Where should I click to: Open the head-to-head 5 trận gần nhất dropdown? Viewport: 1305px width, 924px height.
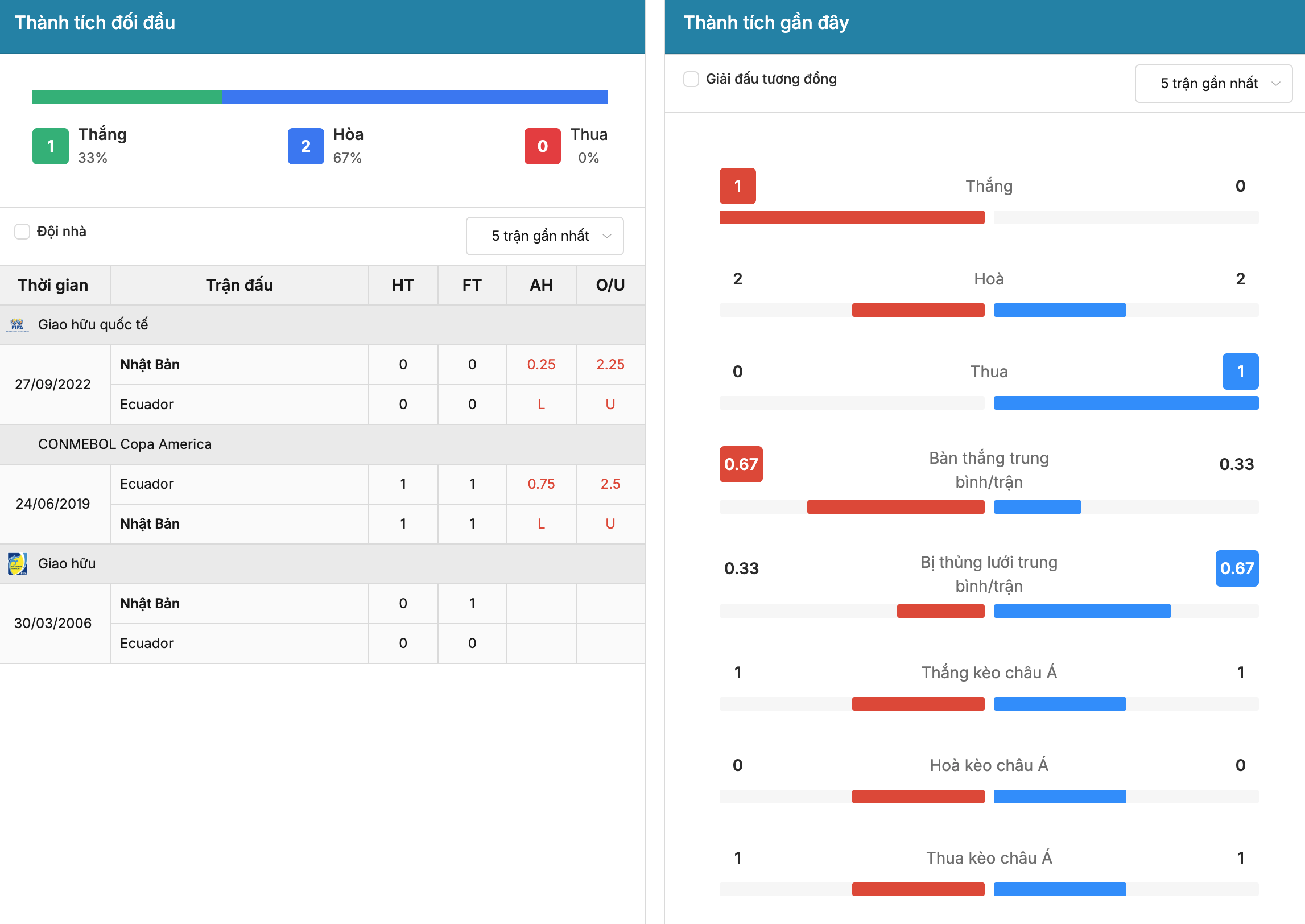click(x=545, y=236)
